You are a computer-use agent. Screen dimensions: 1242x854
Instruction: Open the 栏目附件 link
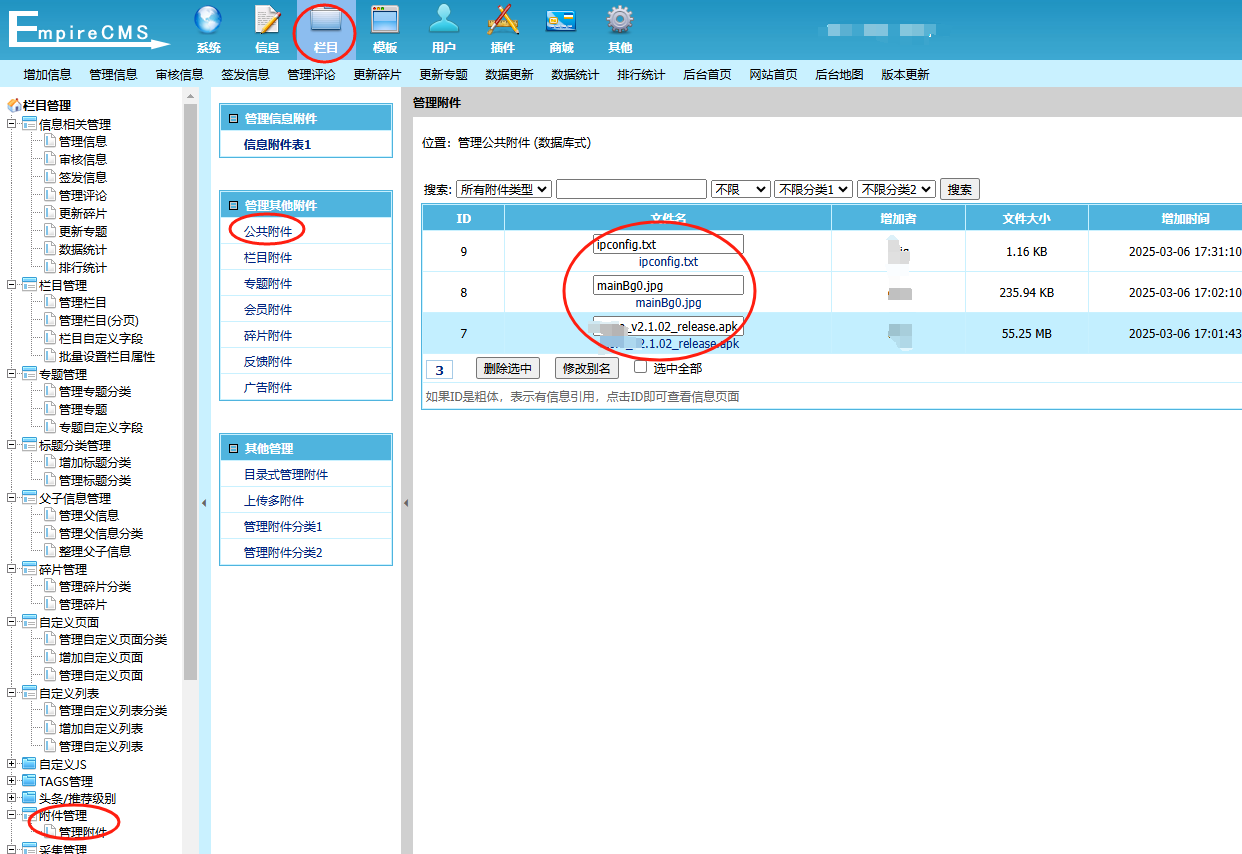268,257
